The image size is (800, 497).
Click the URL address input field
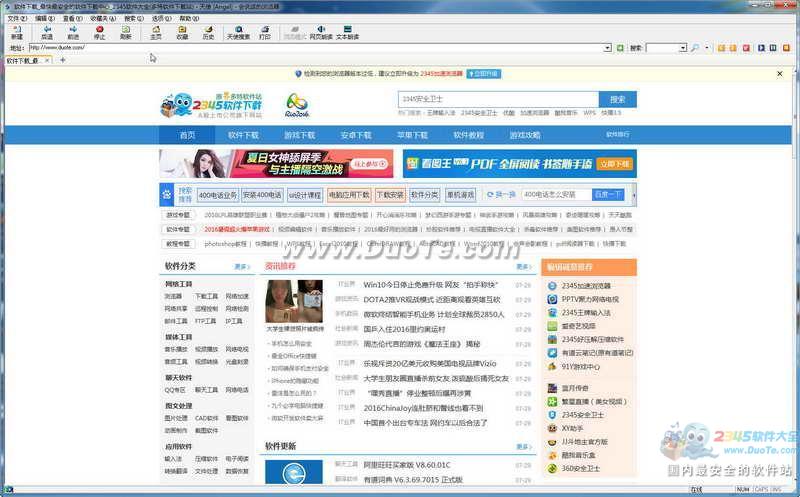pos(316,47)
